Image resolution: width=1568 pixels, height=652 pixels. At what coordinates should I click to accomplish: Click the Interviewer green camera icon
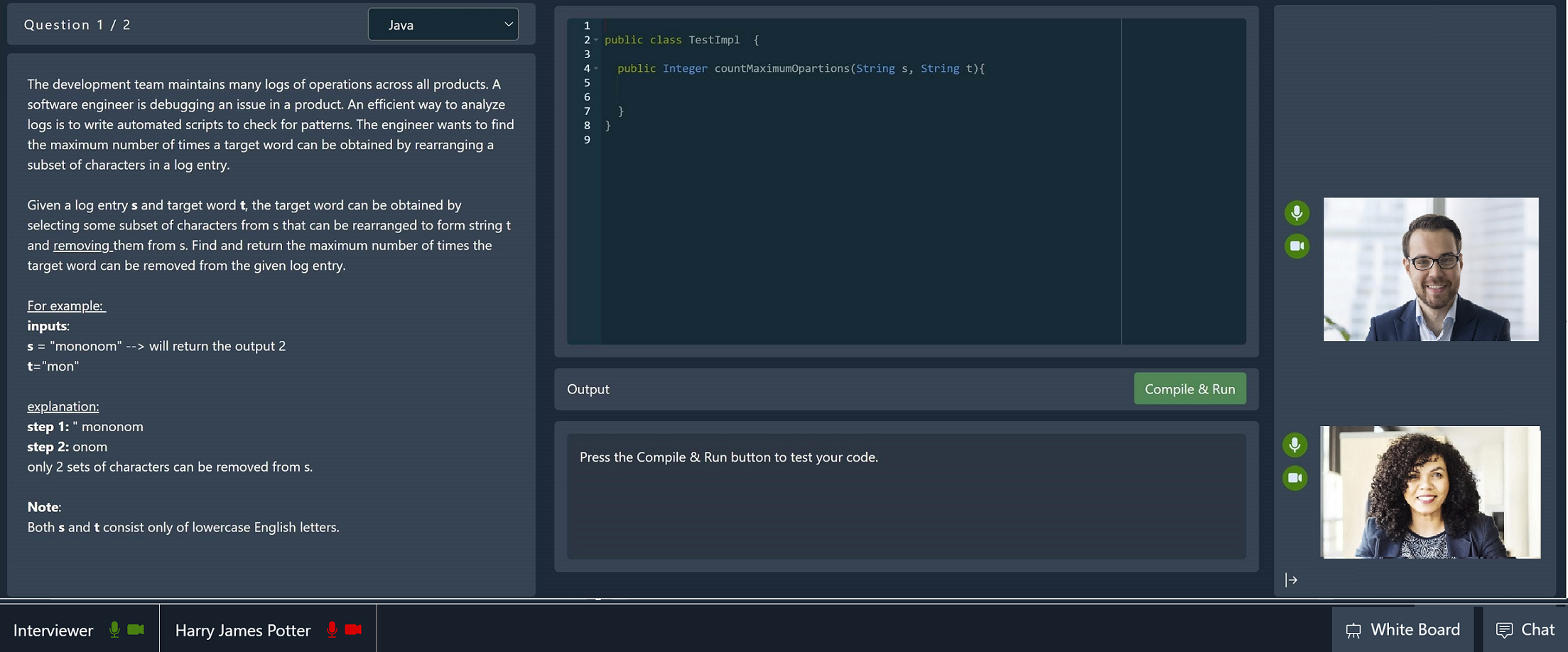(136, 630)
